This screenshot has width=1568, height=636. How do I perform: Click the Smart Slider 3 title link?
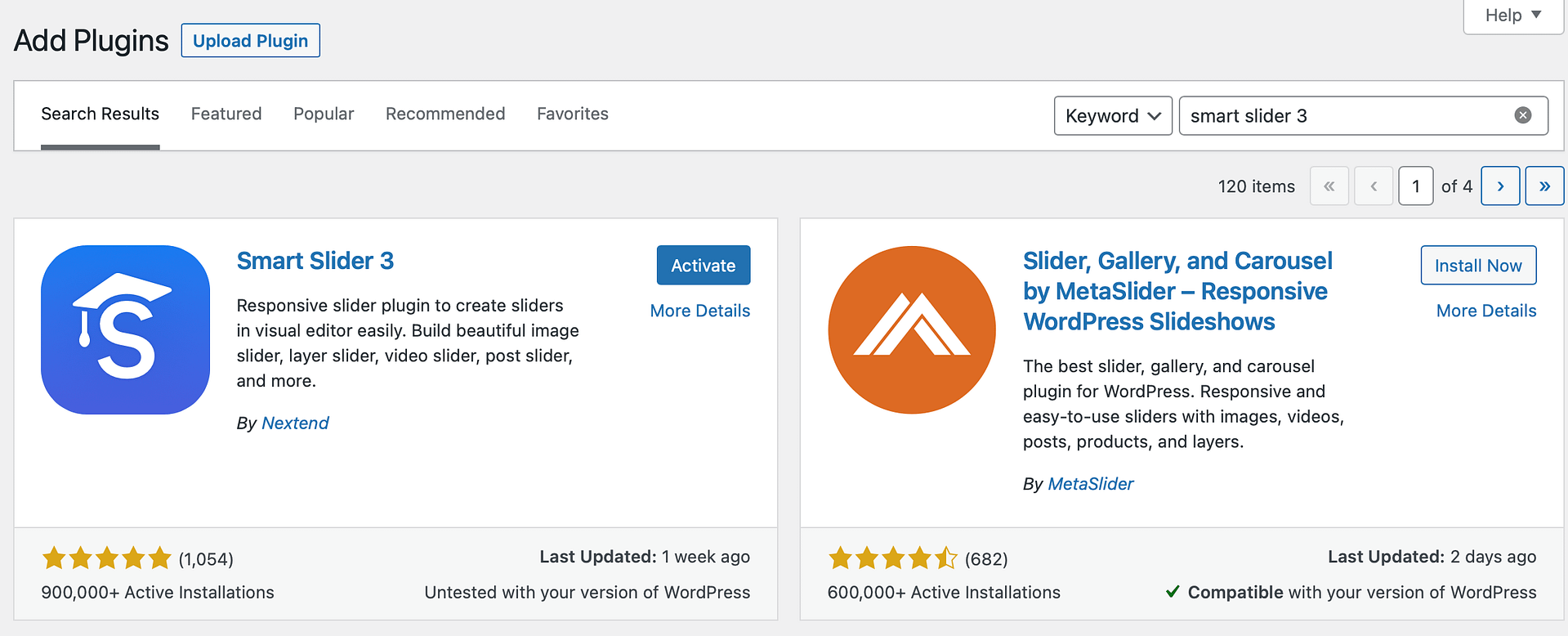tap(315, 261)
